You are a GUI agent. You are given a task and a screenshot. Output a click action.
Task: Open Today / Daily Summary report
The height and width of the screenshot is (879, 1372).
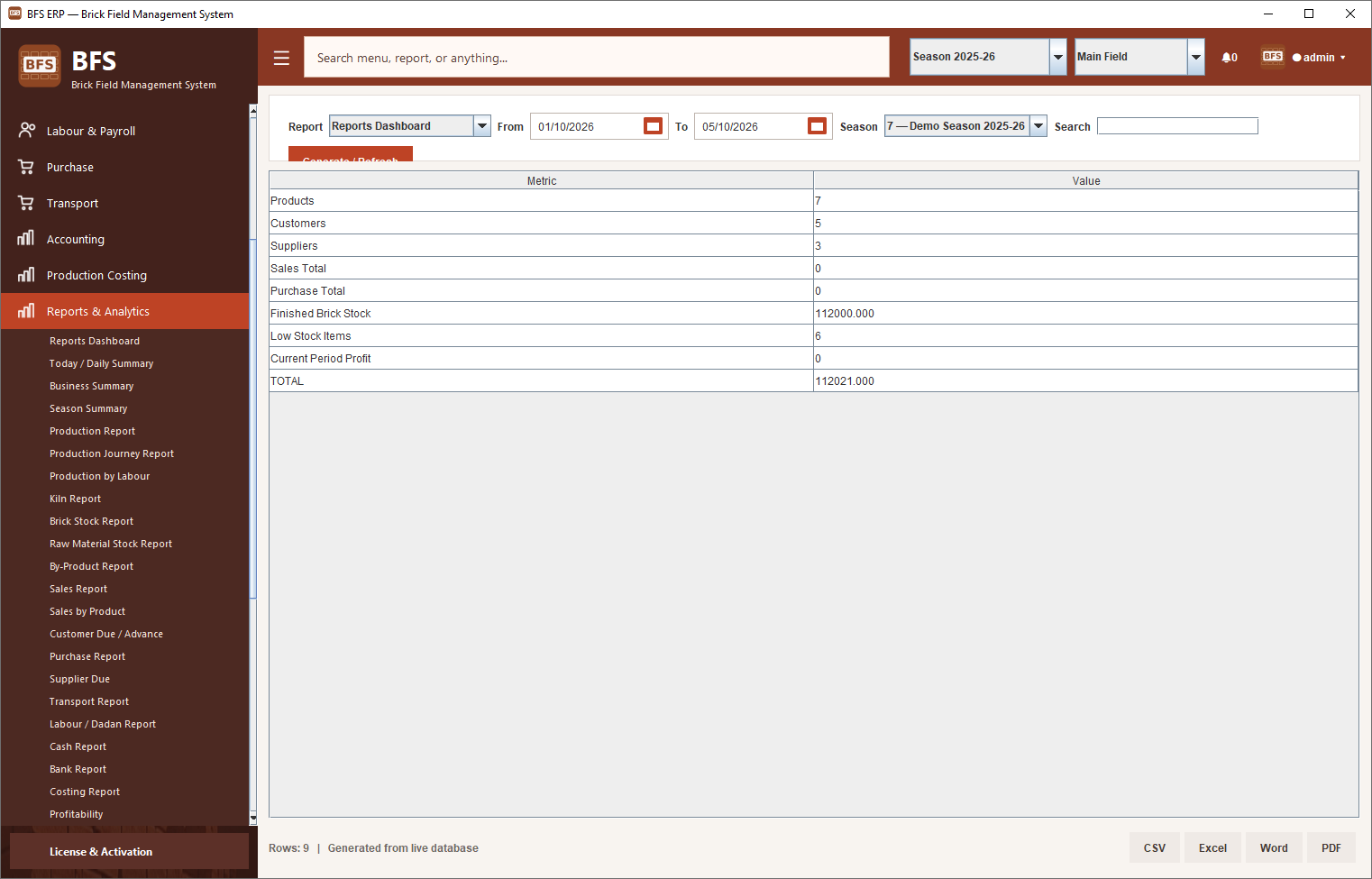(101, 363)
